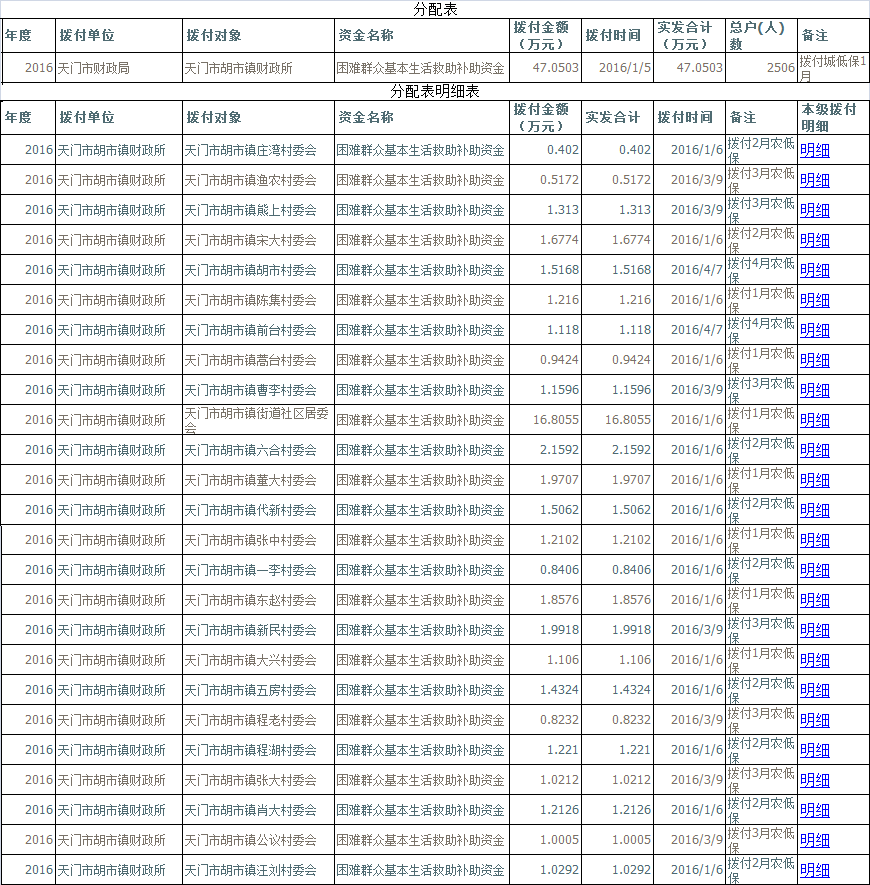The width and height of the screenshot is (870, 885).
Task: Click the 本级拨付明细 column header
Action: click(x=833, y=117)
